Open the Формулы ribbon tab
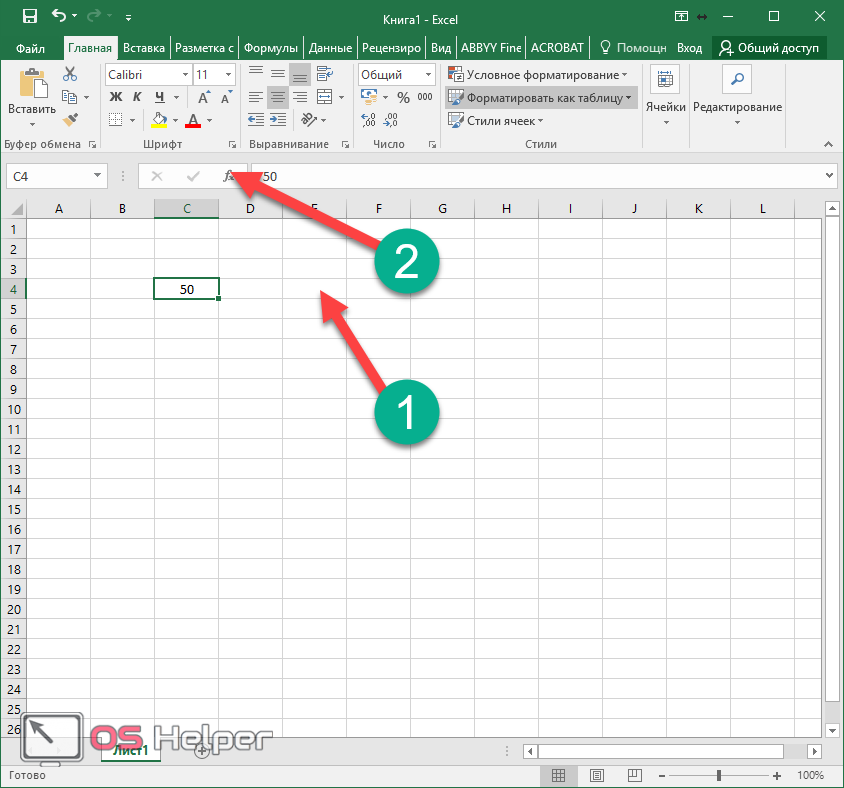 [271, 47]
